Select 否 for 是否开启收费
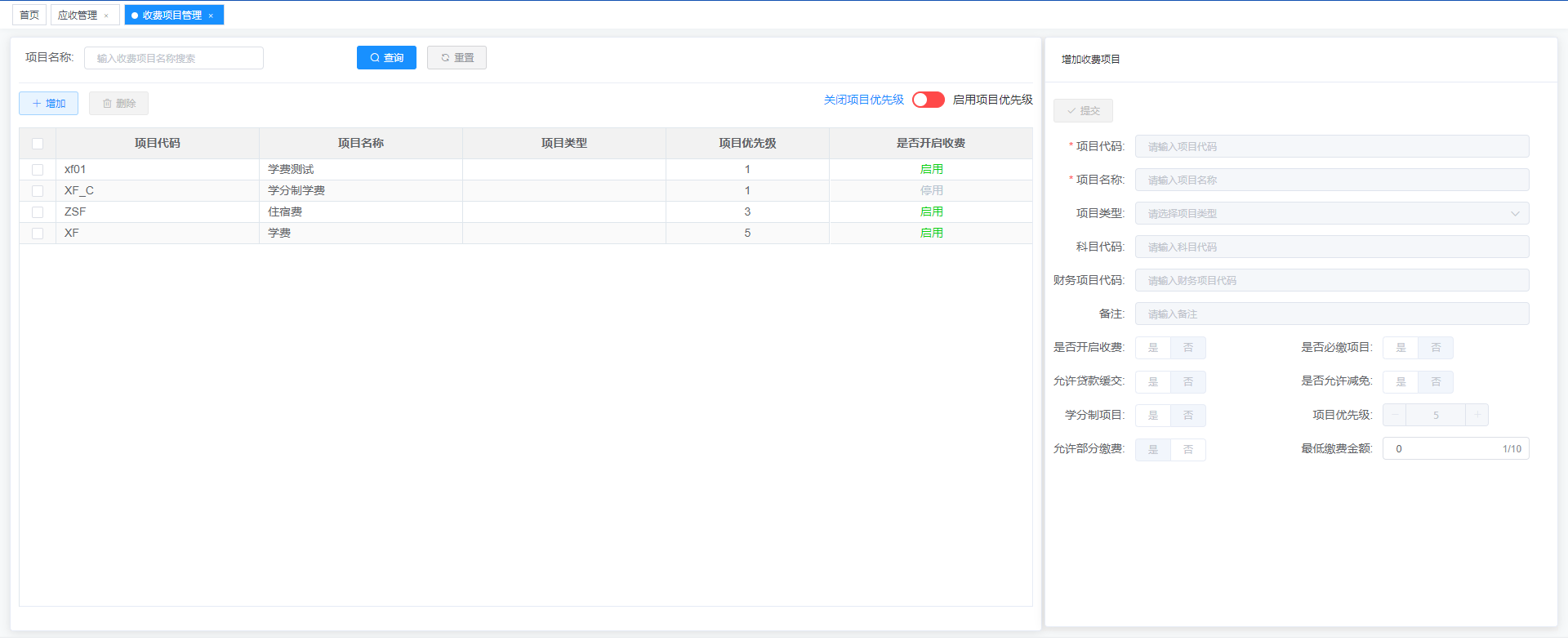1568x641 pixels. coord(1188,348)
